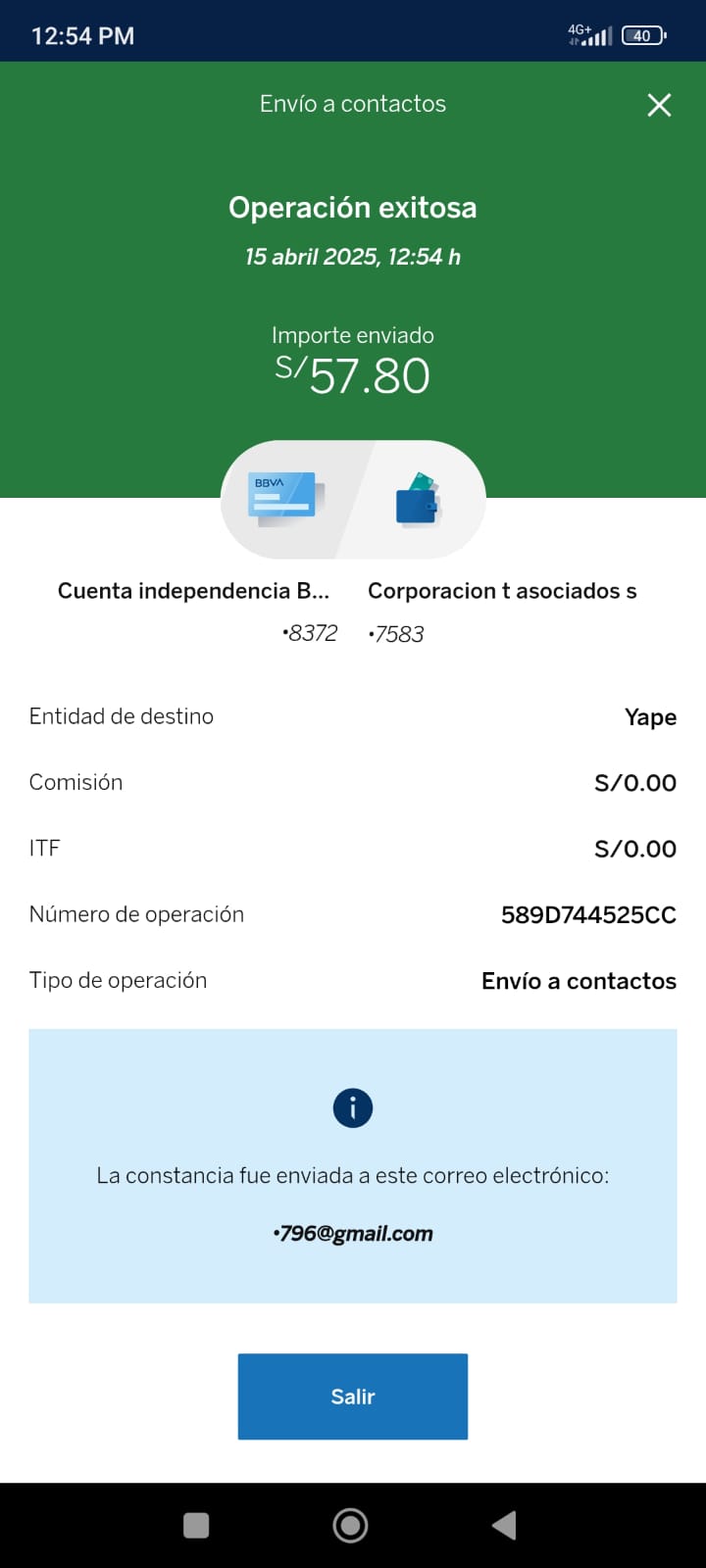This screenshot has width=706, height=1568.
Task: Tap the Envío a contactos operation type value
Action: click(579, 981)
